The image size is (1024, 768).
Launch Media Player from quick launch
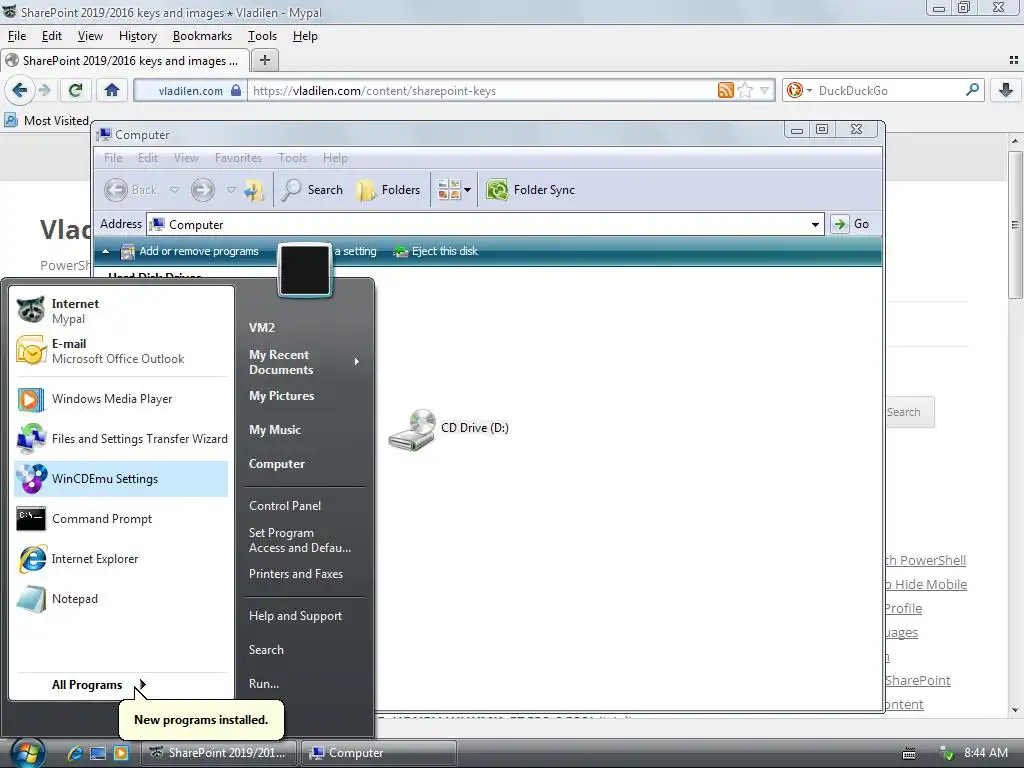(x=121, y=753)
